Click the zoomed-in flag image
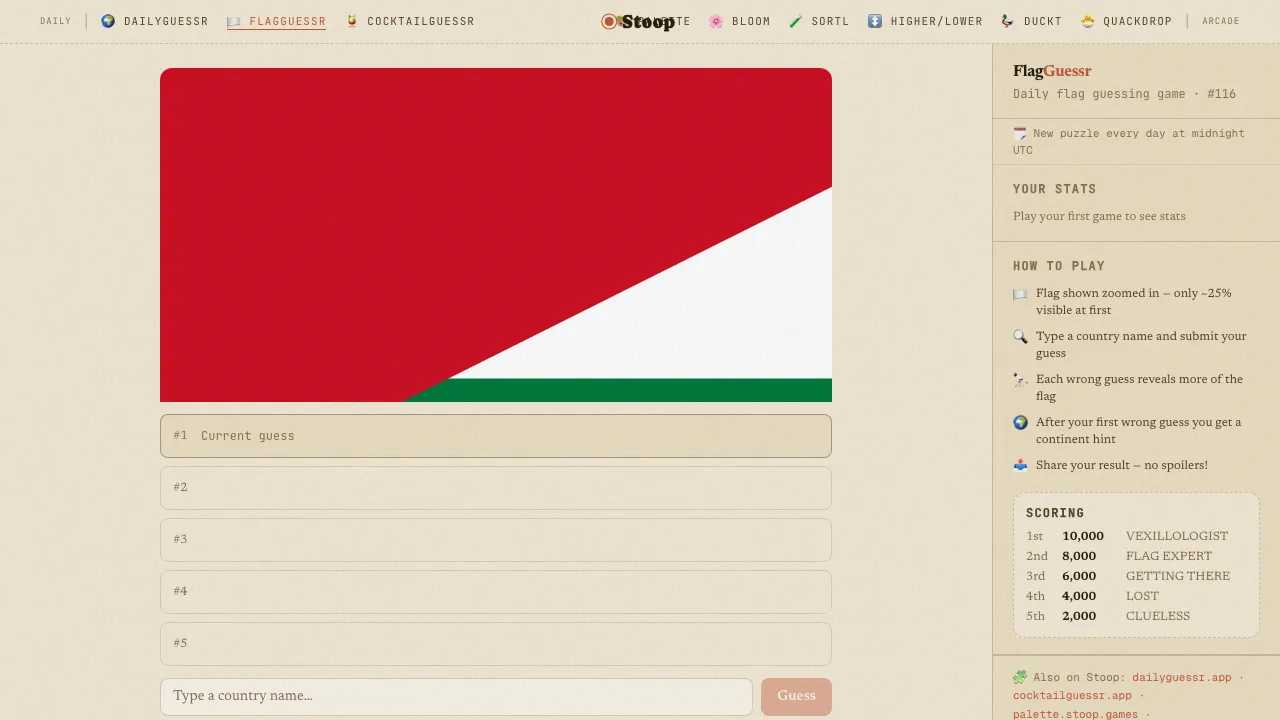The height and width of the screenshot is (720, 1280). (x=496, y=235)
